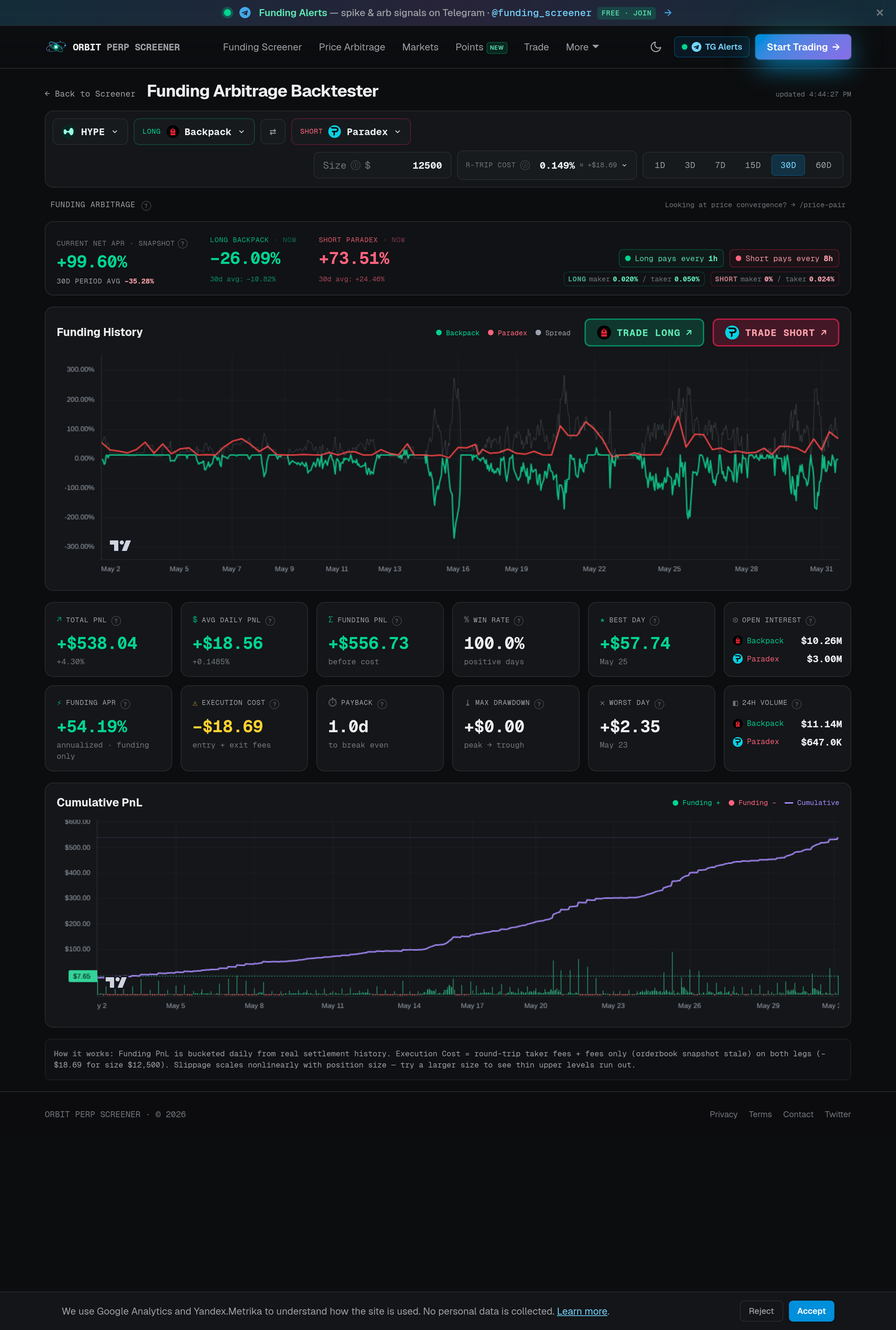Select the 15D period

click(752, 165)
